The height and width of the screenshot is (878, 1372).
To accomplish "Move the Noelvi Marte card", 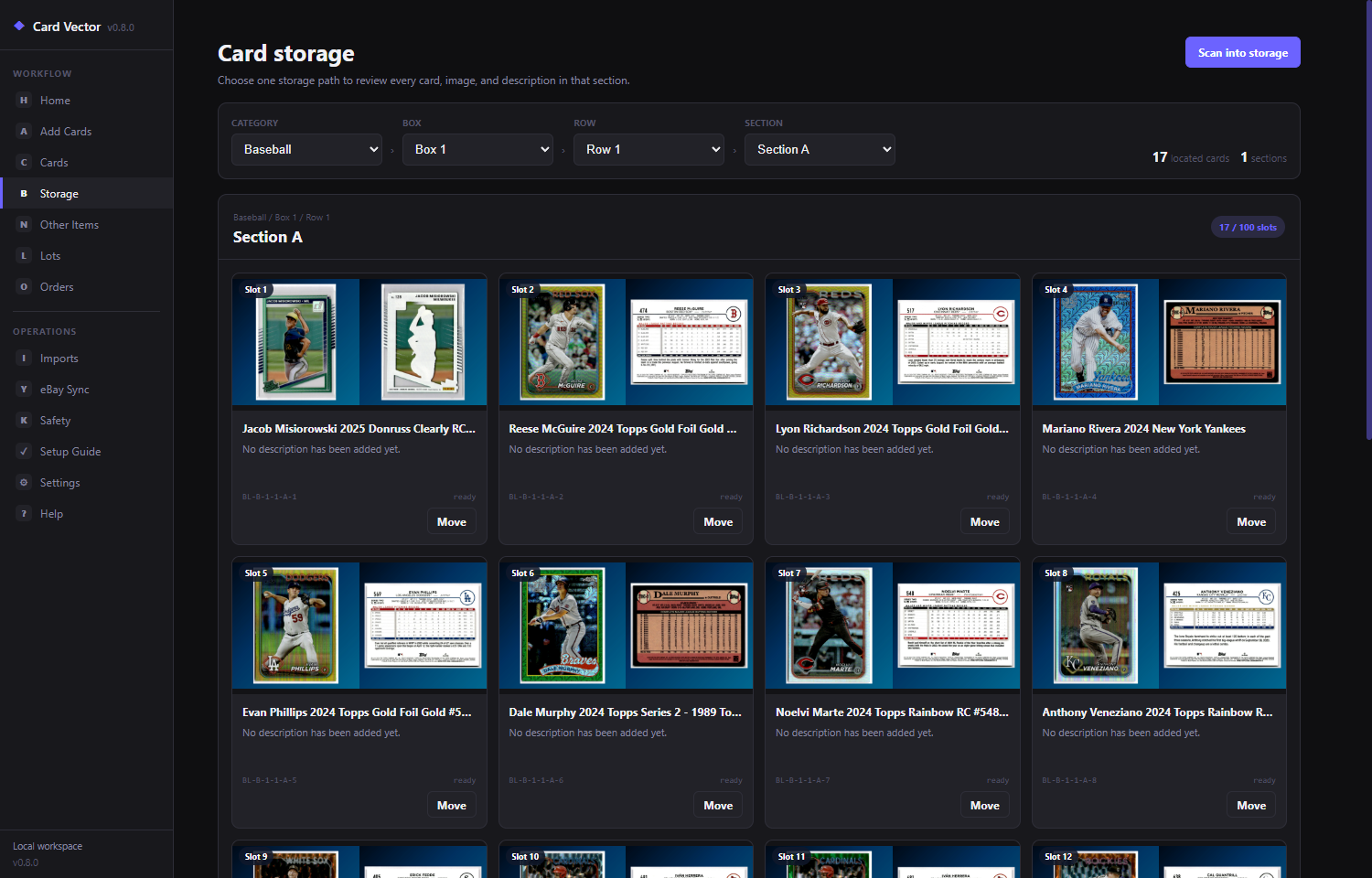I will (x=985, y=806).
